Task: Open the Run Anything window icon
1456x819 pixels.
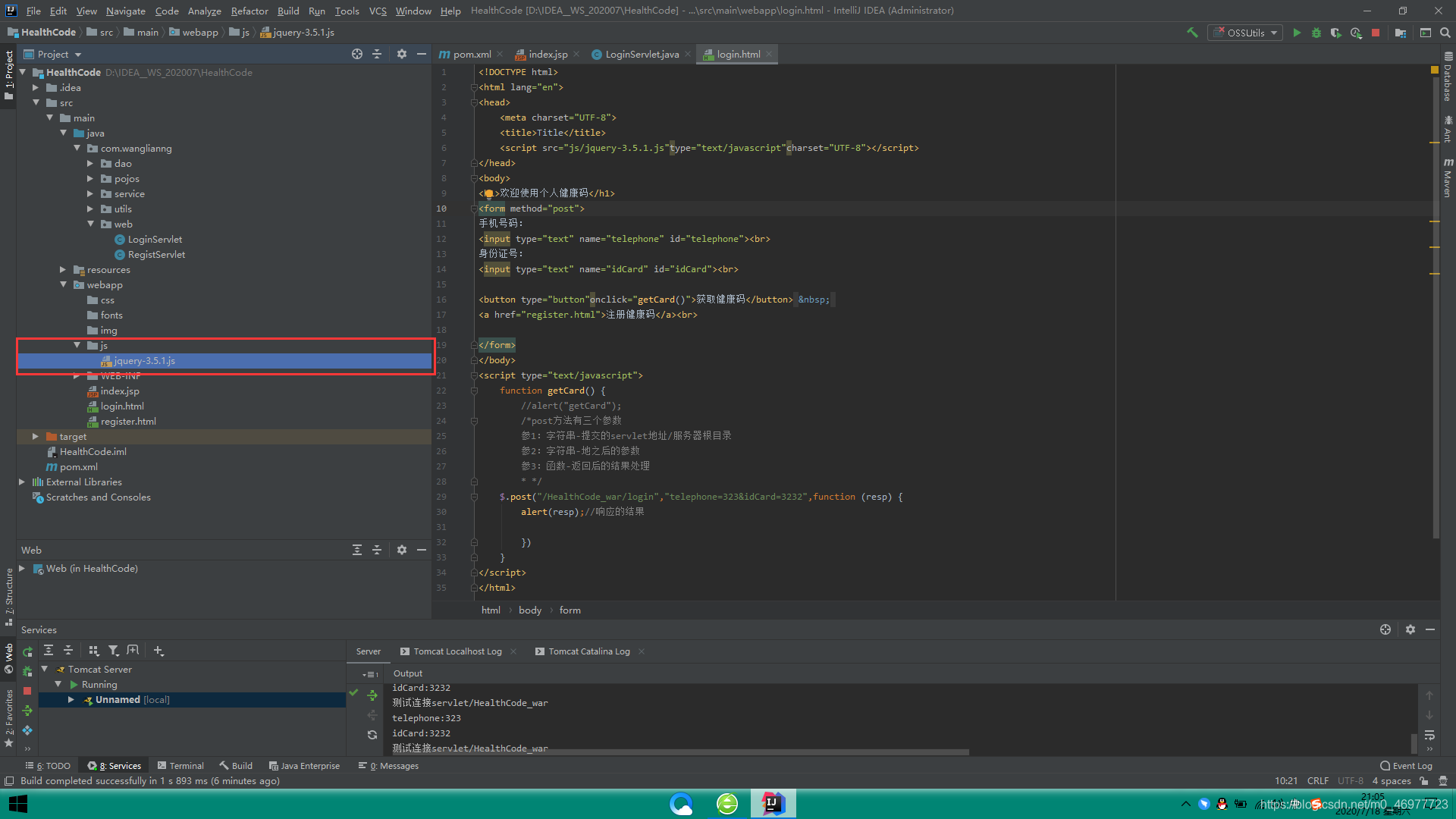Action: 1426,33
